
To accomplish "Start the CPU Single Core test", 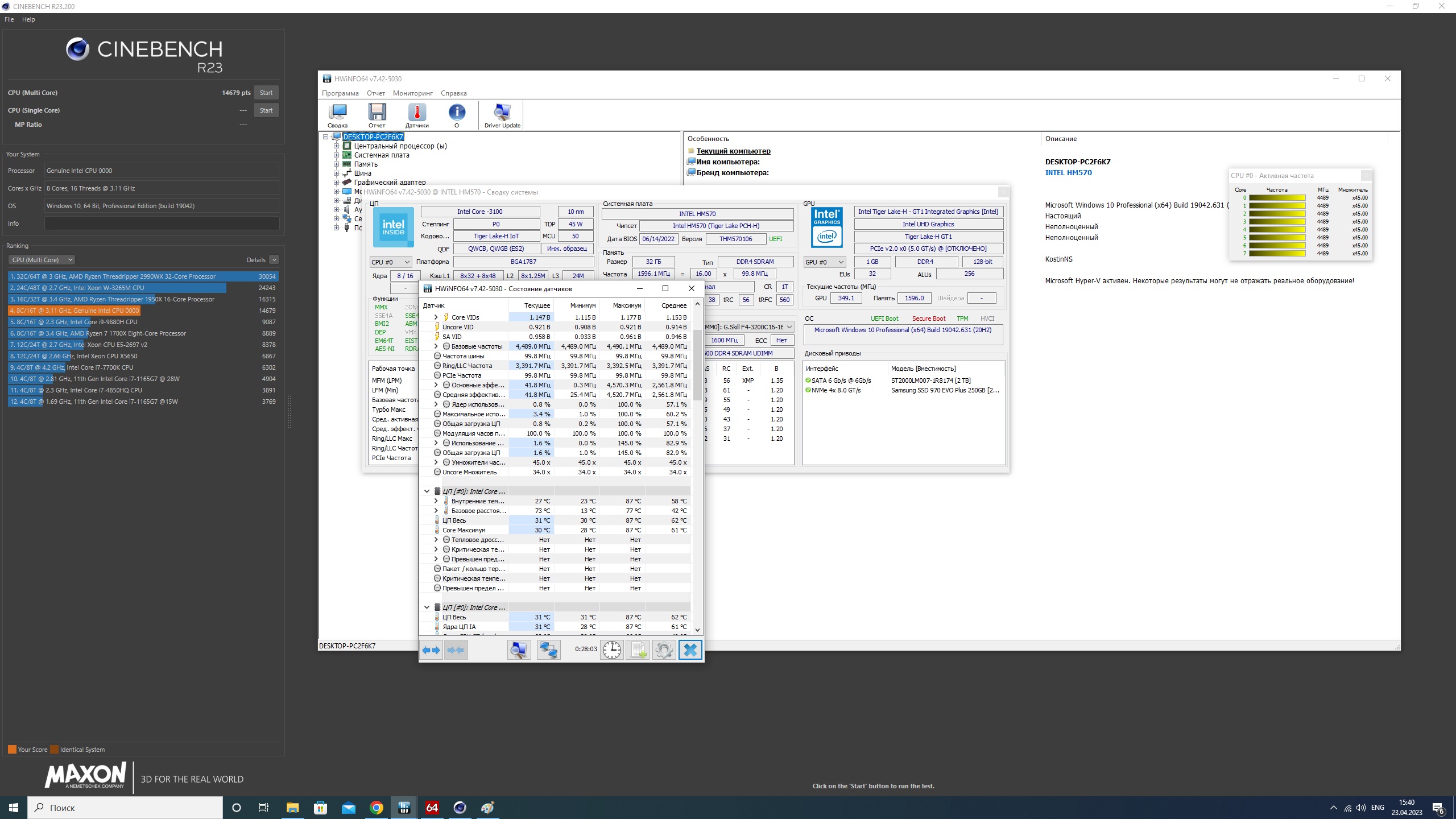I will [x=266, y=110].
